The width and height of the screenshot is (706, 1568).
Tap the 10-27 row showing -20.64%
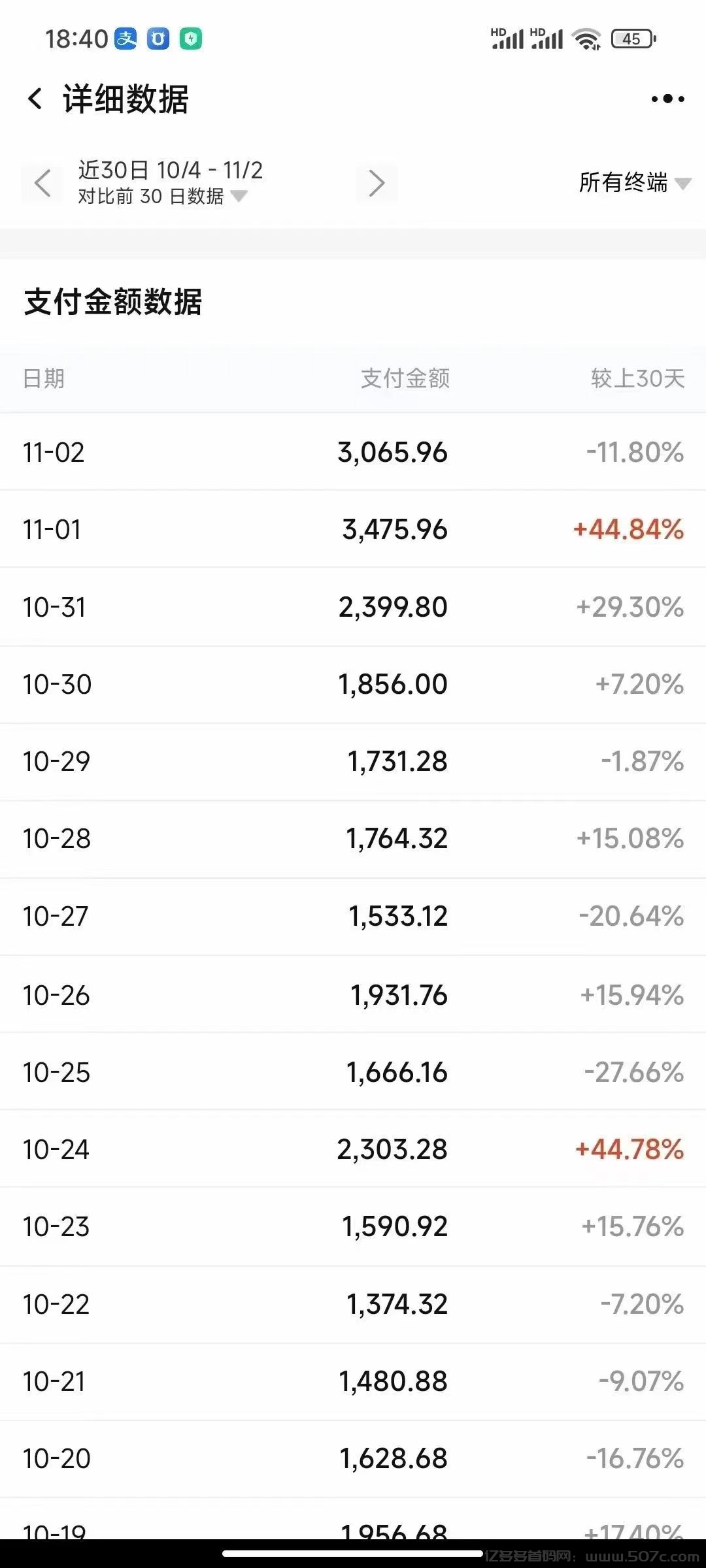click(x=353, y=916)
